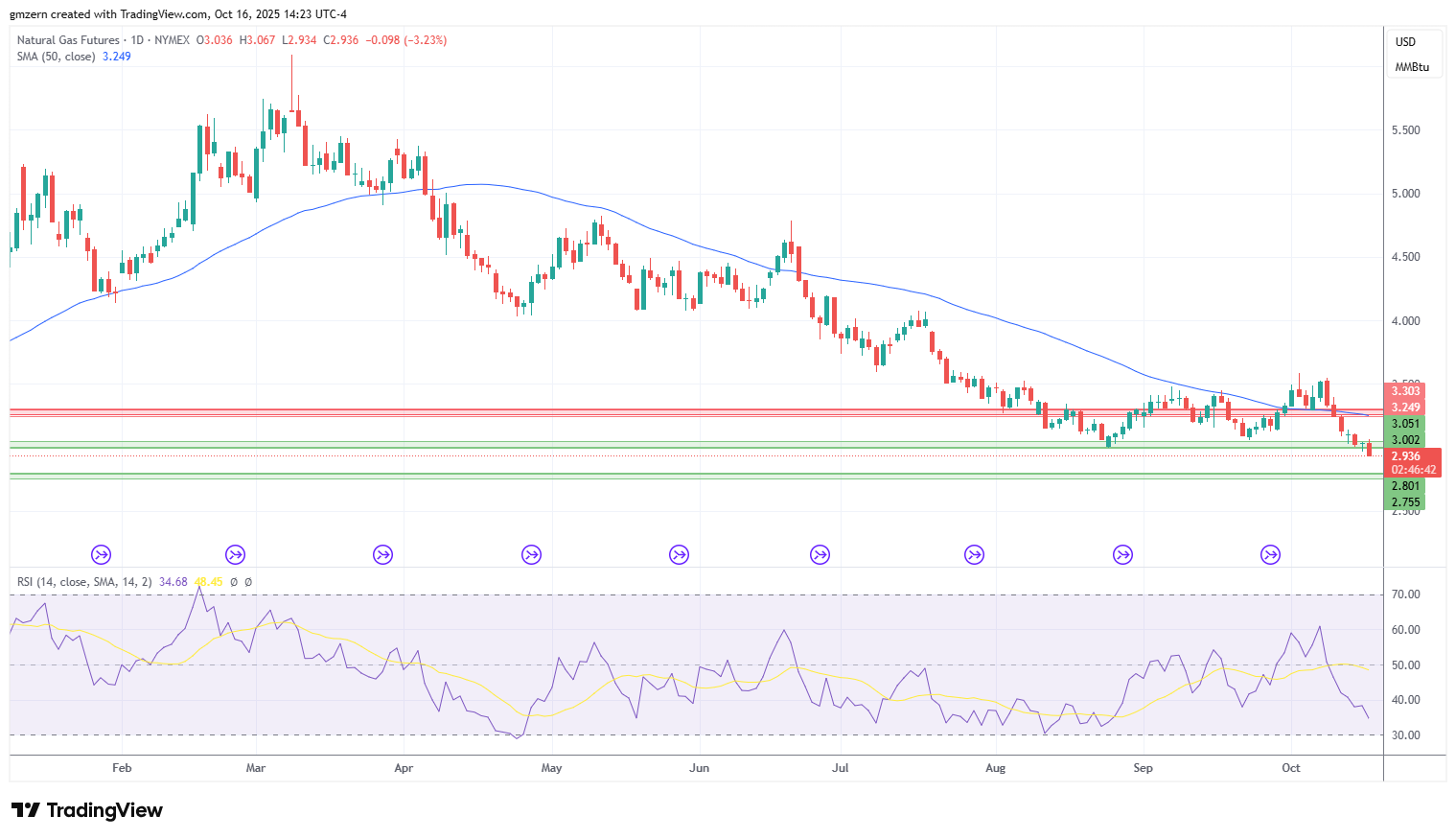Click the 5.000 price axis tick
The image size is (1456, 839).
(x=1406, y=194)
